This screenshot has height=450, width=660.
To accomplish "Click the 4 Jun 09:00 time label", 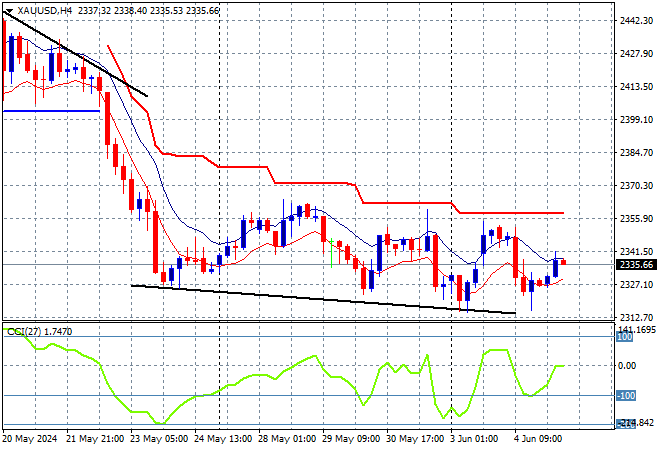I will [538, 439].
